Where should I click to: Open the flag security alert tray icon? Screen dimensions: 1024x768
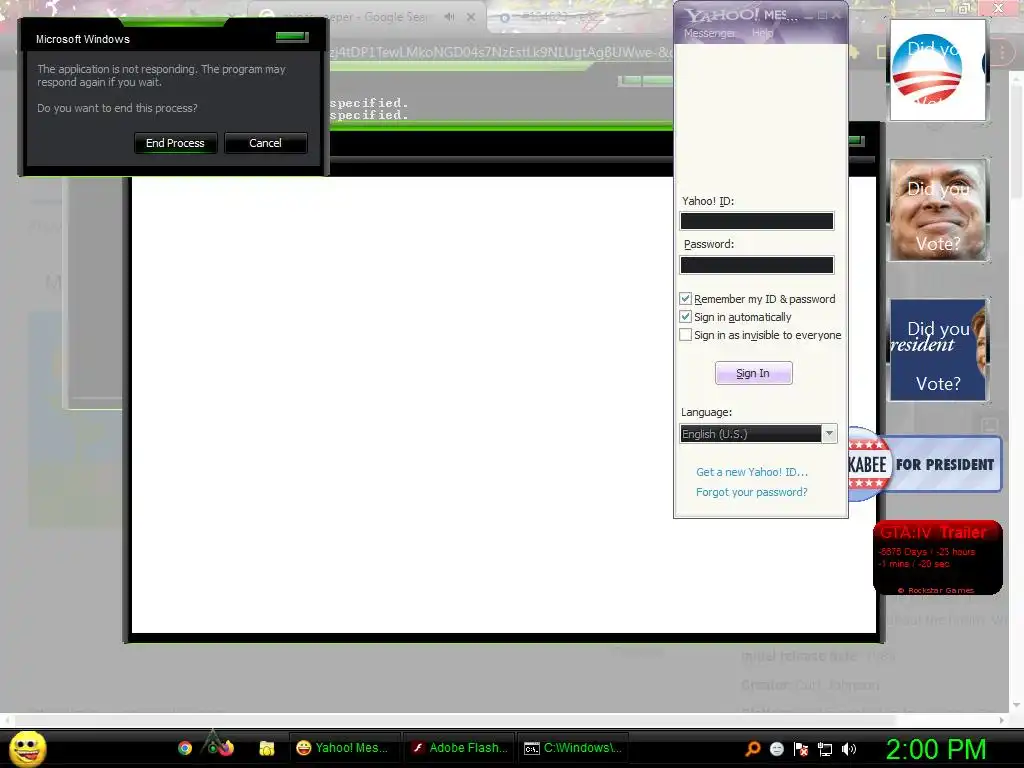click(801, 749)
